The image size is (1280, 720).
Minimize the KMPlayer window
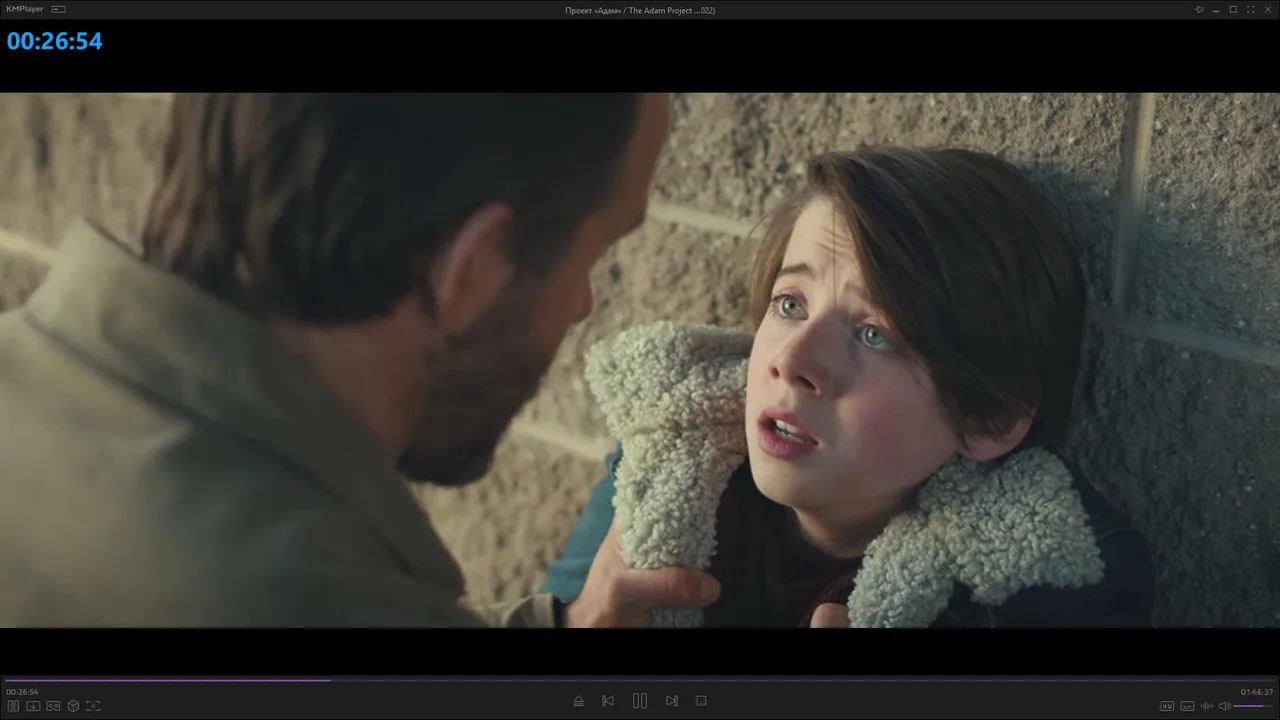pyautogui.click(x=1216, y=10)
